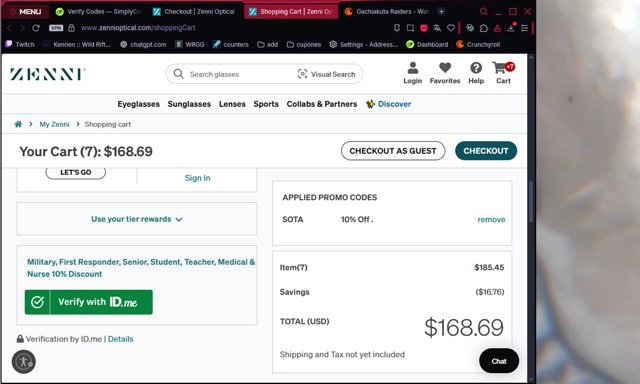Click the zennioptical.com URL address field
640x384 pixels.
click(x=138, y=28)
